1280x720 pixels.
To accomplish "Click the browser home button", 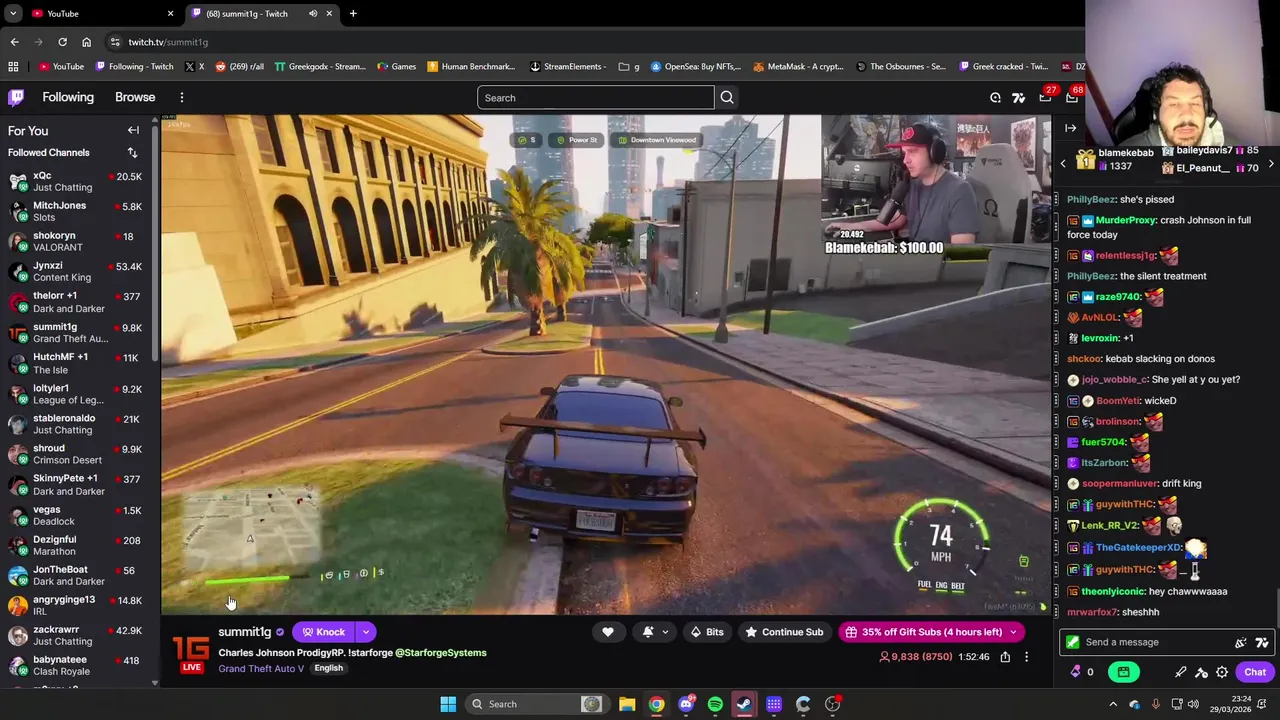I will pyautogui.click(x=86, y=42).
